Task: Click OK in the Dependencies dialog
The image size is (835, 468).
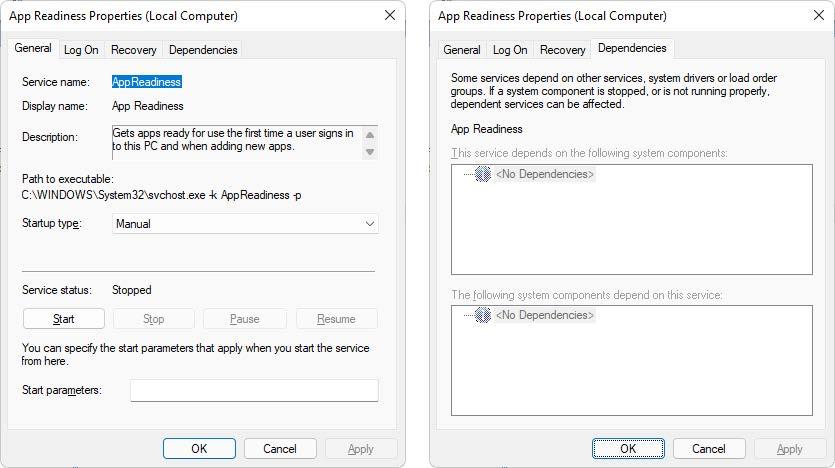Action: point(628,449)
